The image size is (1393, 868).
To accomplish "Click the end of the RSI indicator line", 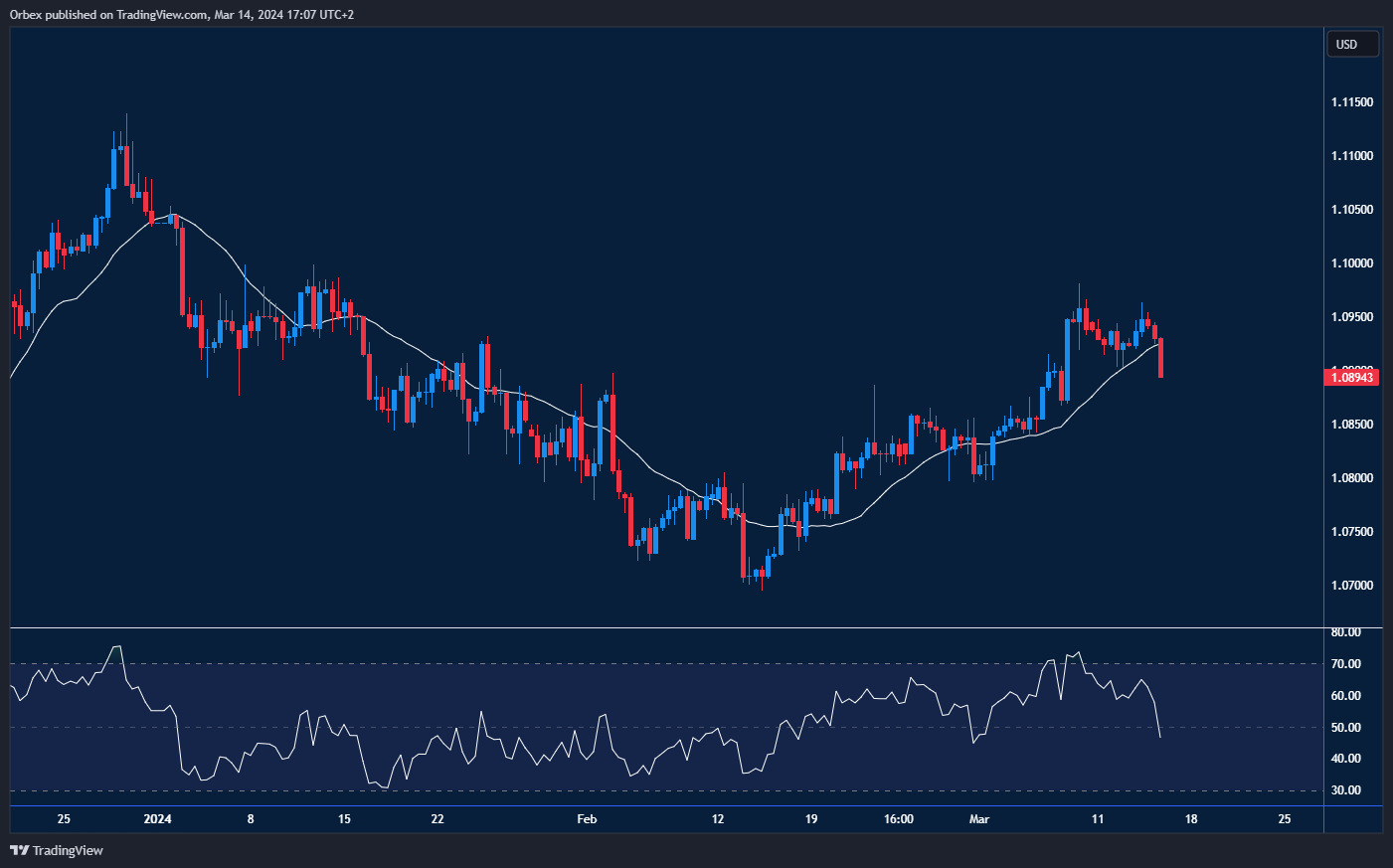I will click(1160, 737).
